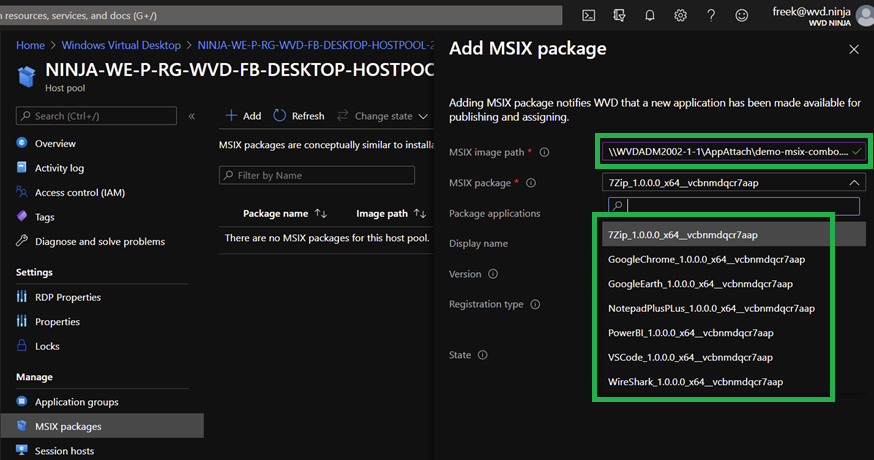Select 7Zip_1.0.0.0_x64 package option
This screenshot has height=460, width=874.
(x=734, y=235)
